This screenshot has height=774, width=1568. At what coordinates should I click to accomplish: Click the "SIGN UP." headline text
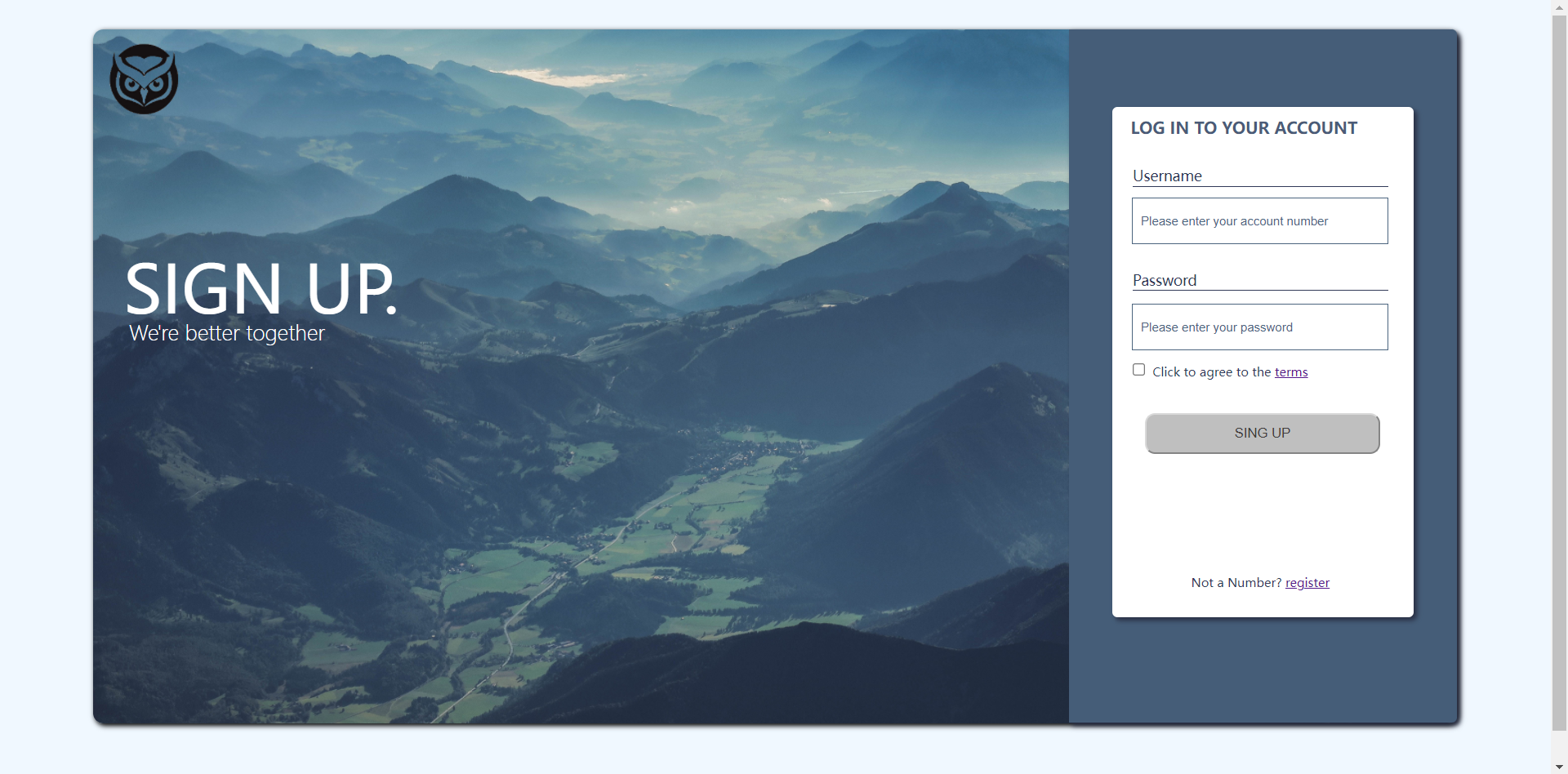point(261,288)
